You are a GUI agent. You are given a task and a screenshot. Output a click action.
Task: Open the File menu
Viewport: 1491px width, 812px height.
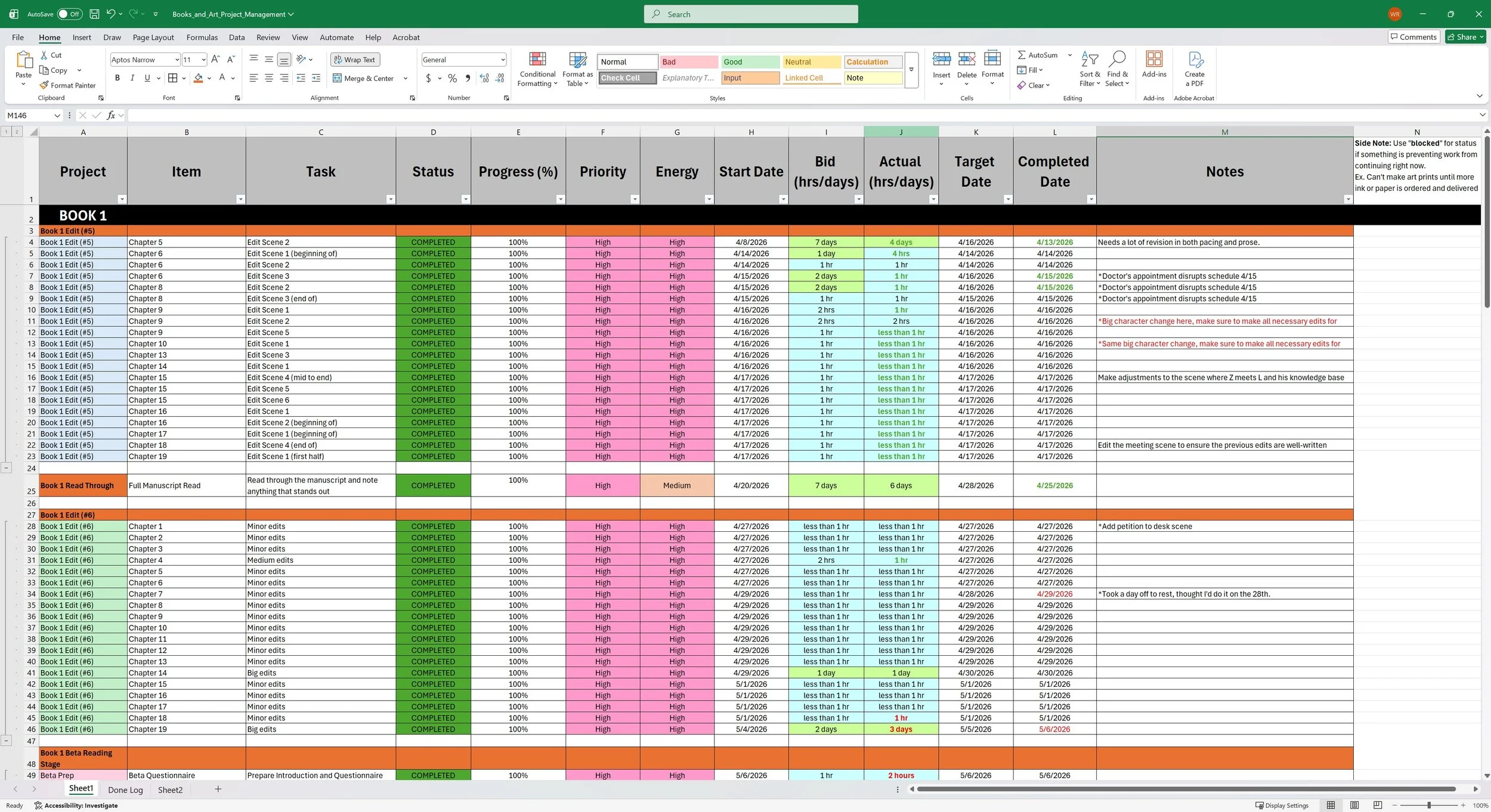(18, 37)
